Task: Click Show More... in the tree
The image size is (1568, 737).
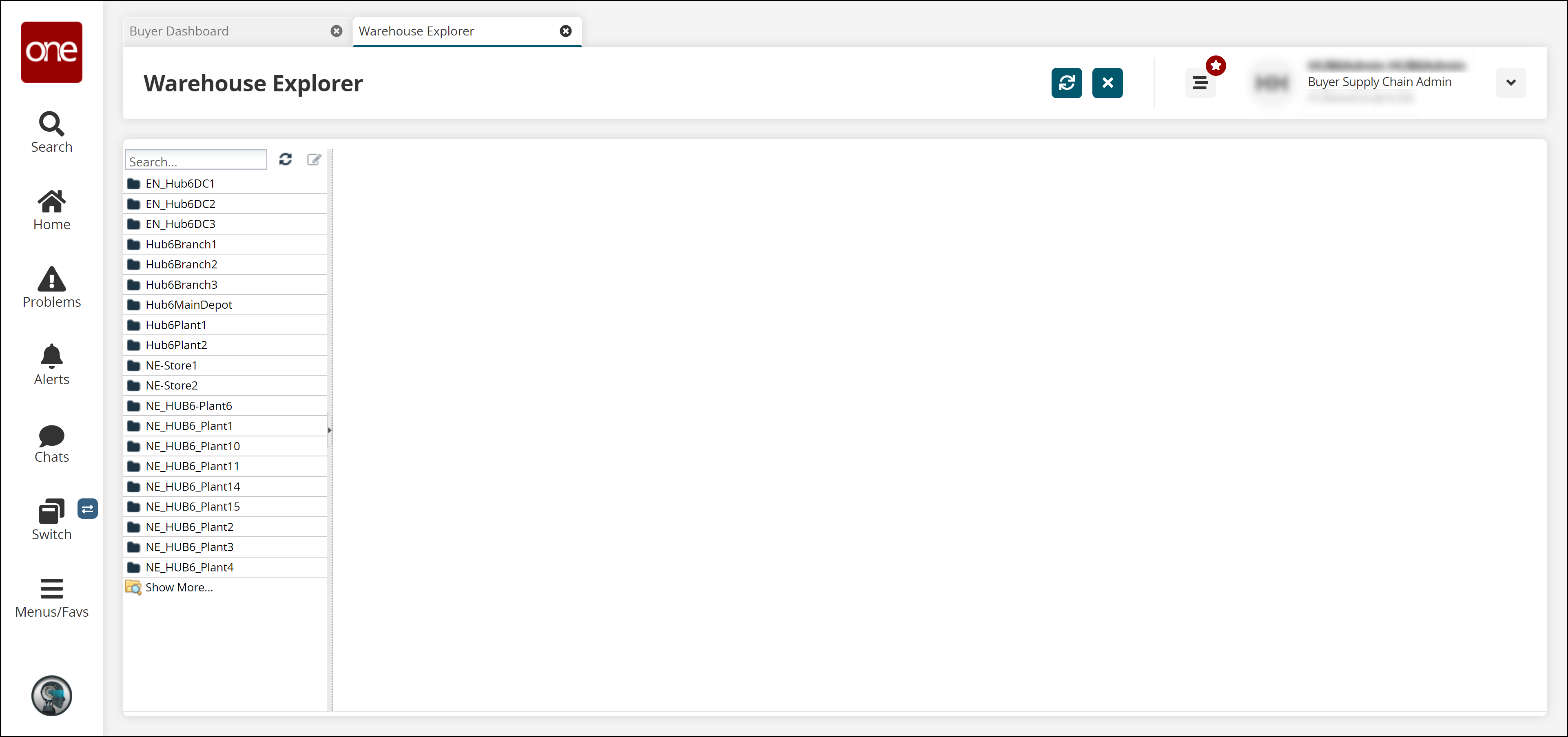Action: (x=178, y=587)
